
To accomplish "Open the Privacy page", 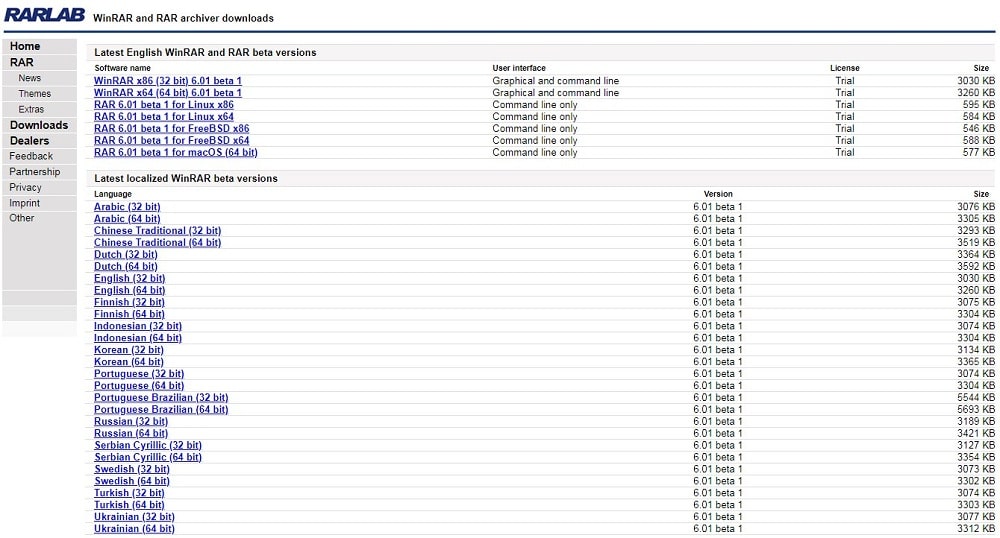I will tap(26, 187).
